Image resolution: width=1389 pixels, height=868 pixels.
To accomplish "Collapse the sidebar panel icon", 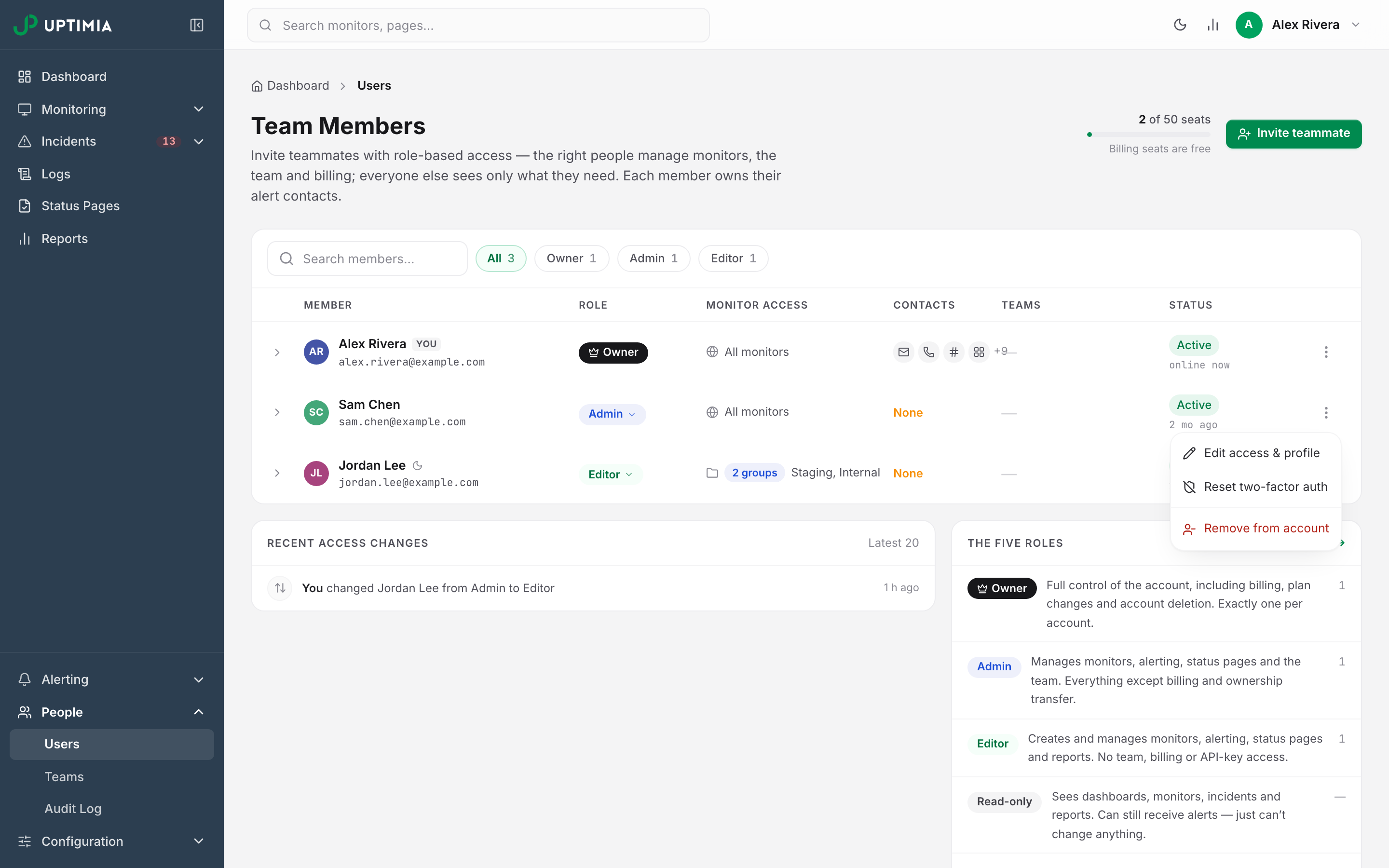I will point(196,25).
